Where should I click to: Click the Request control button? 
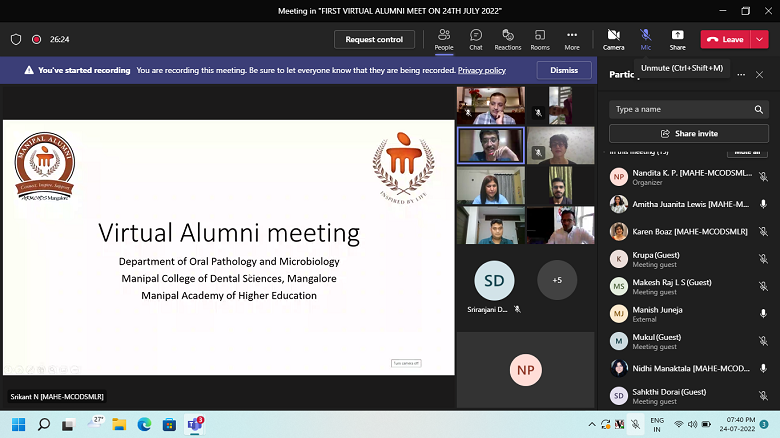tap(374, 39)
